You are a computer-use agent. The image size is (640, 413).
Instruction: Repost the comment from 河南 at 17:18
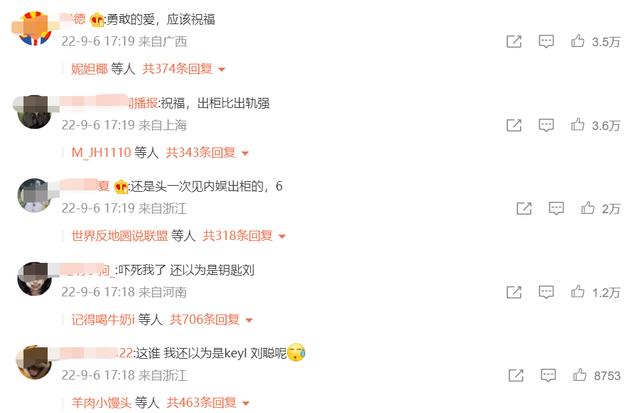(x=514, y=292)
